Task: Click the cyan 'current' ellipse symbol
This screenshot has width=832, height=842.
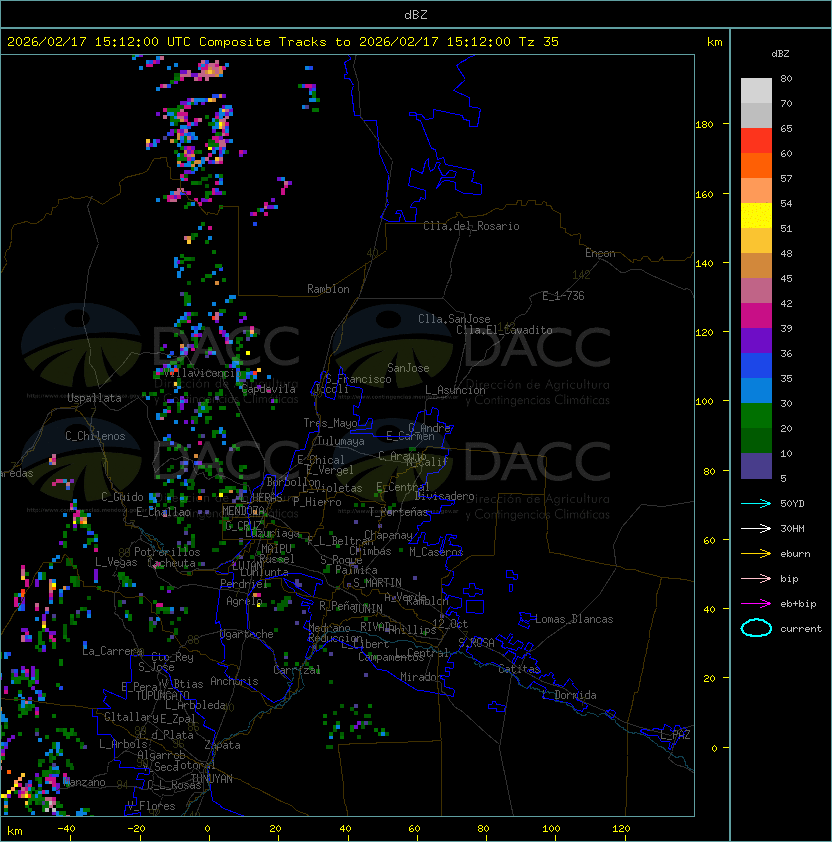Action: (756, 628)
